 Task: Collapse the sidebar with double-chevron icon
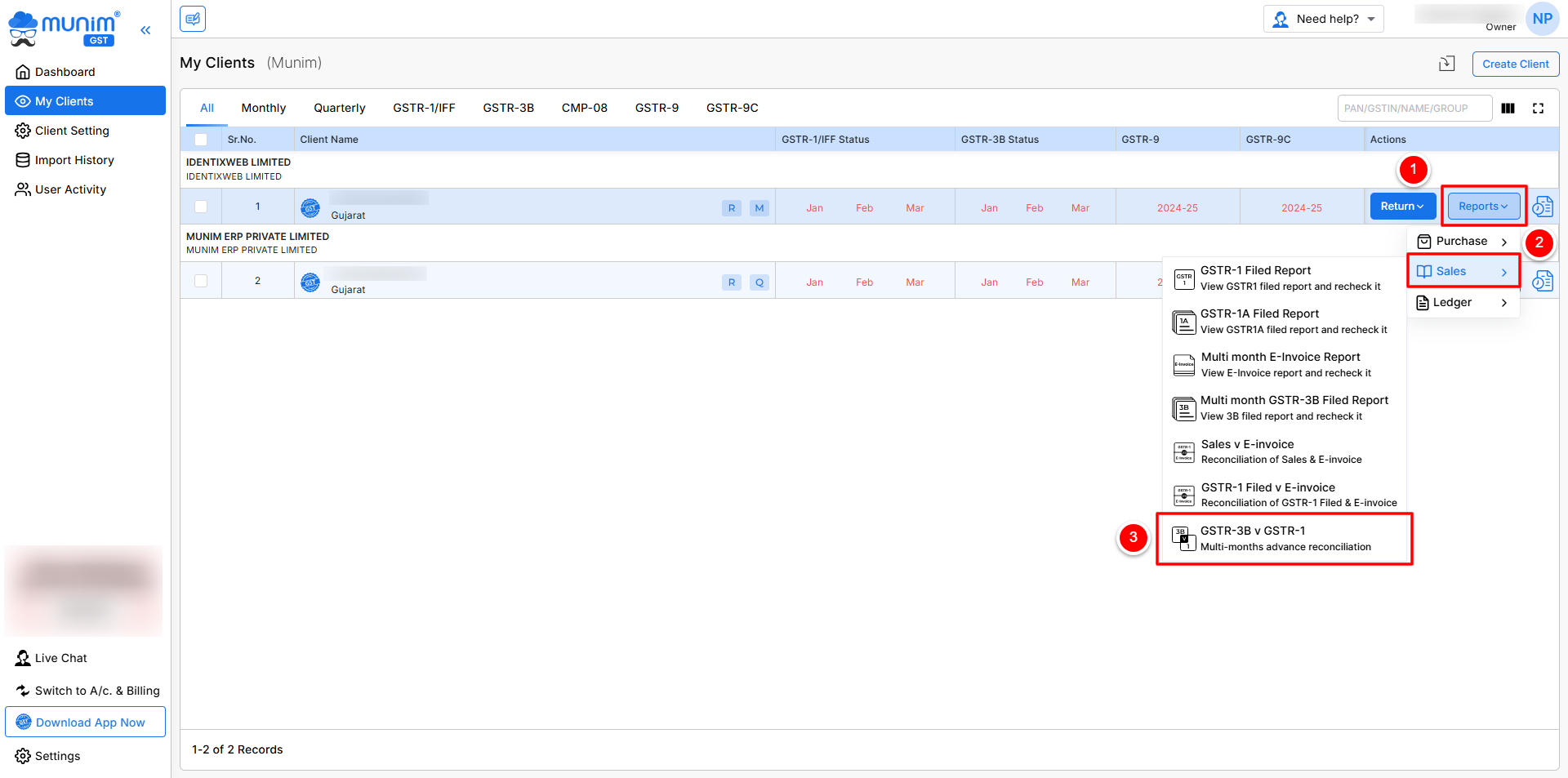click(145, 30)
